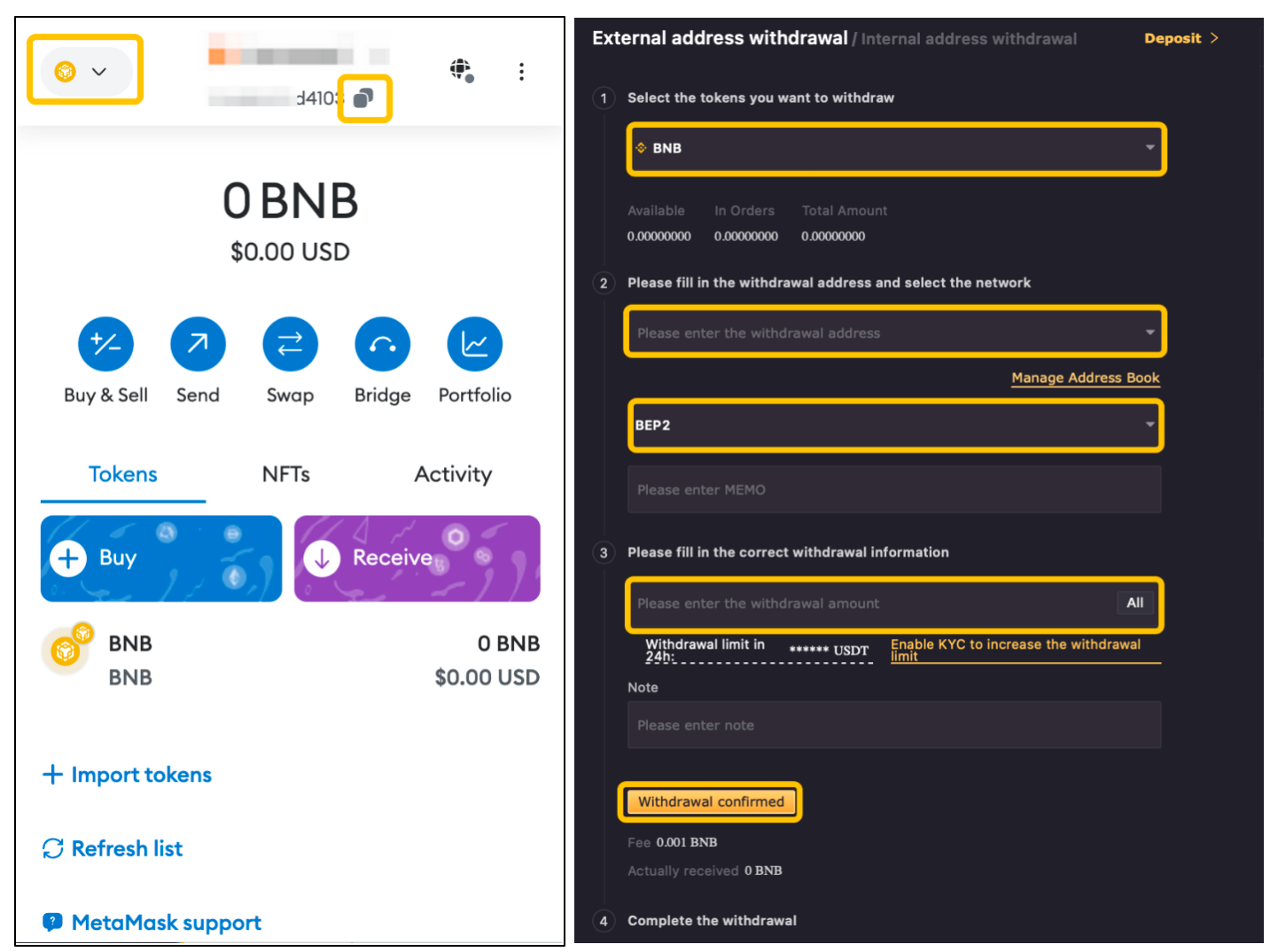The width and height of the screenshot is (1278, 952).
Task: Click the 0 BNB token balance text
Action: click(508, 644)
